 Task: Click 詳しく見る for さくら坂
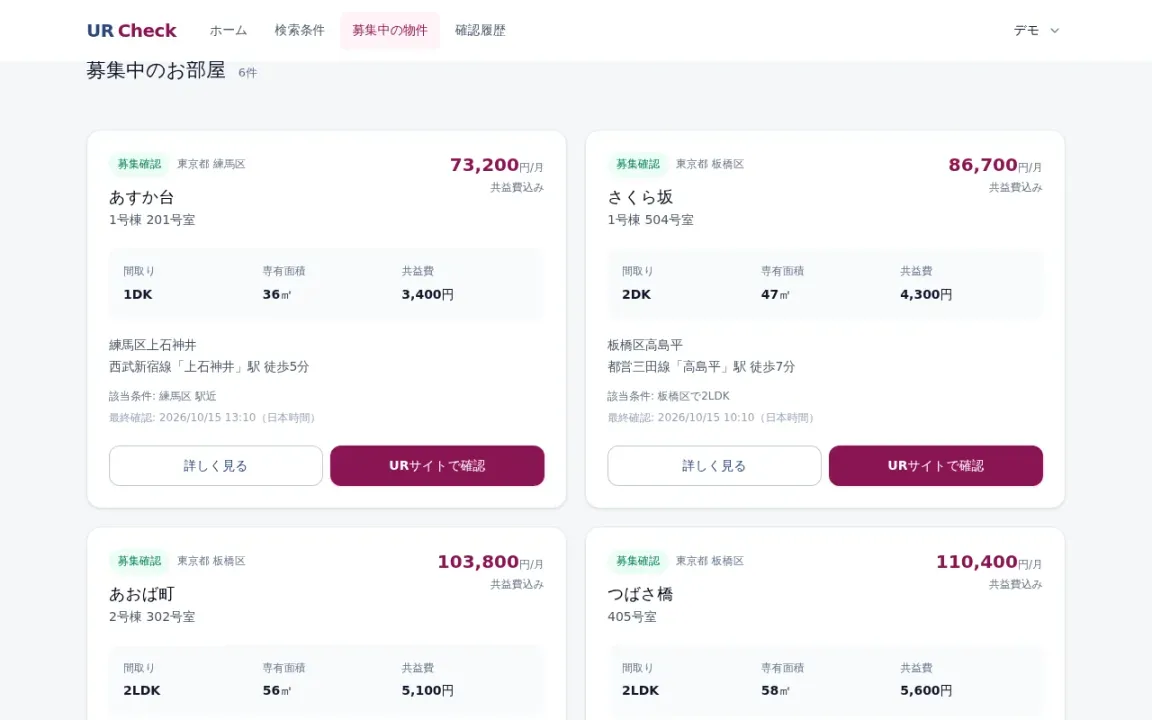(714, 465)
